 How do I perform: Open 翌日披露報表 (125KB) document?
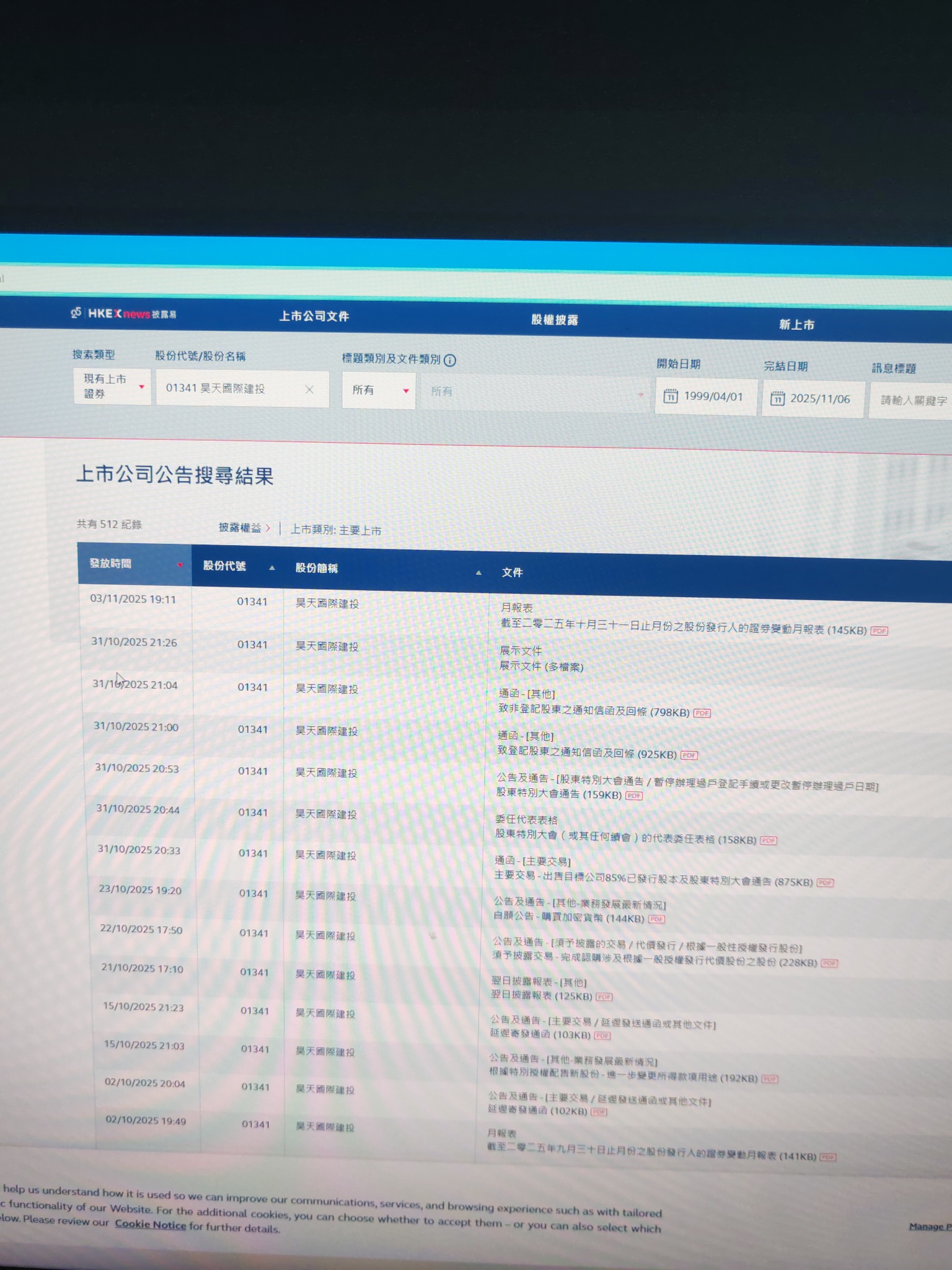coord(541,995)
